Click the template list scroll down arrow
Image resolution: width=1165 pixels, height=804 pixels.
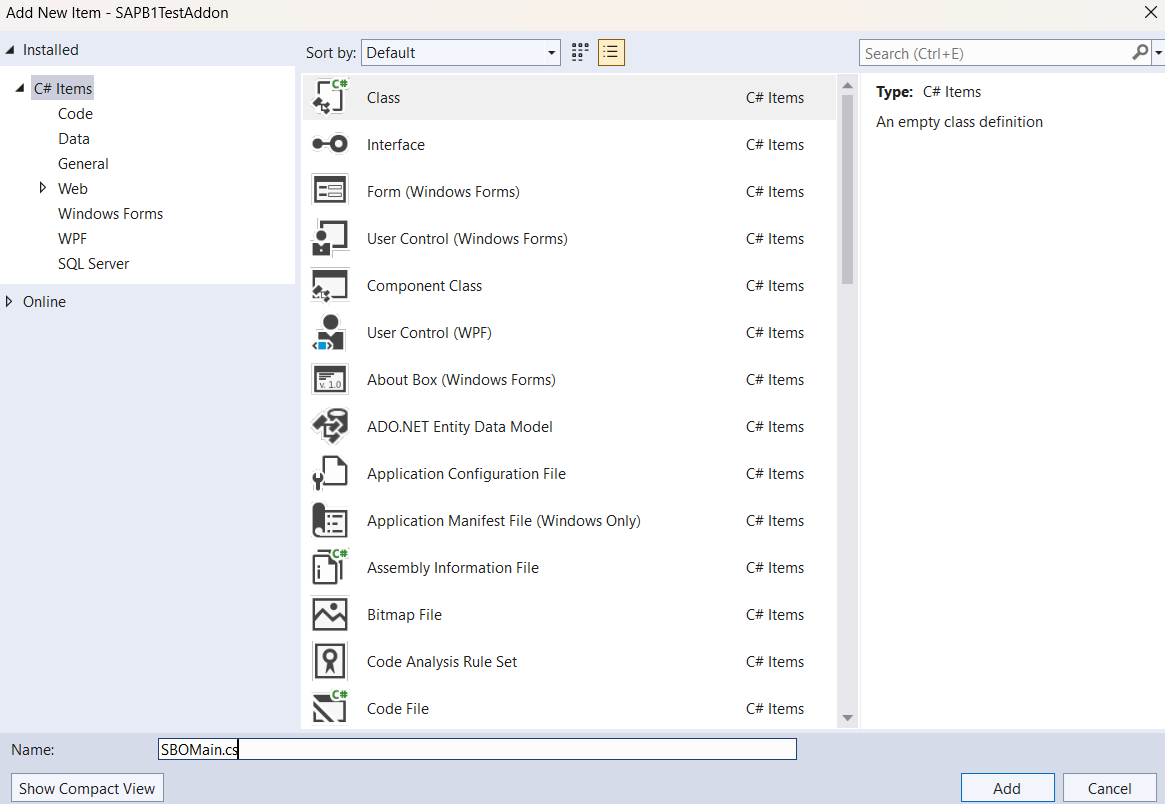pyautogui.click(x=847, y=717)
